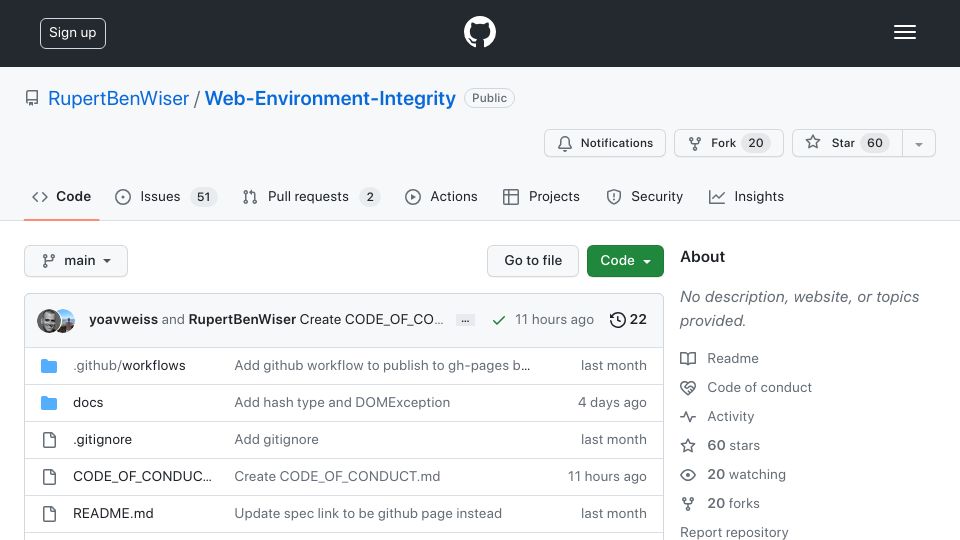
Task: Open the .github/workflows folder
Action: point(129,366)
